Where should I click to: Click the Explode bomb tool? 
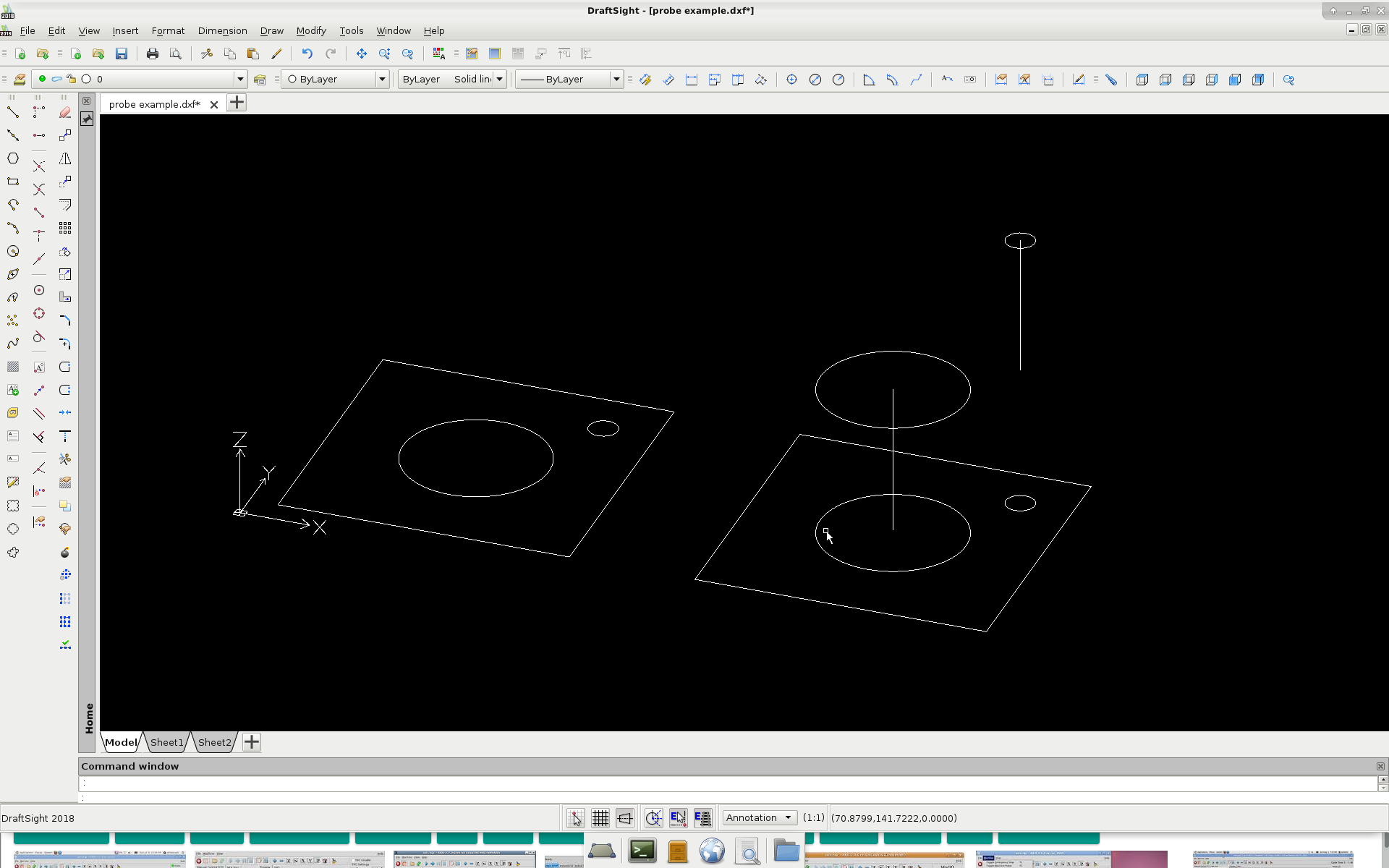(65, 553)
